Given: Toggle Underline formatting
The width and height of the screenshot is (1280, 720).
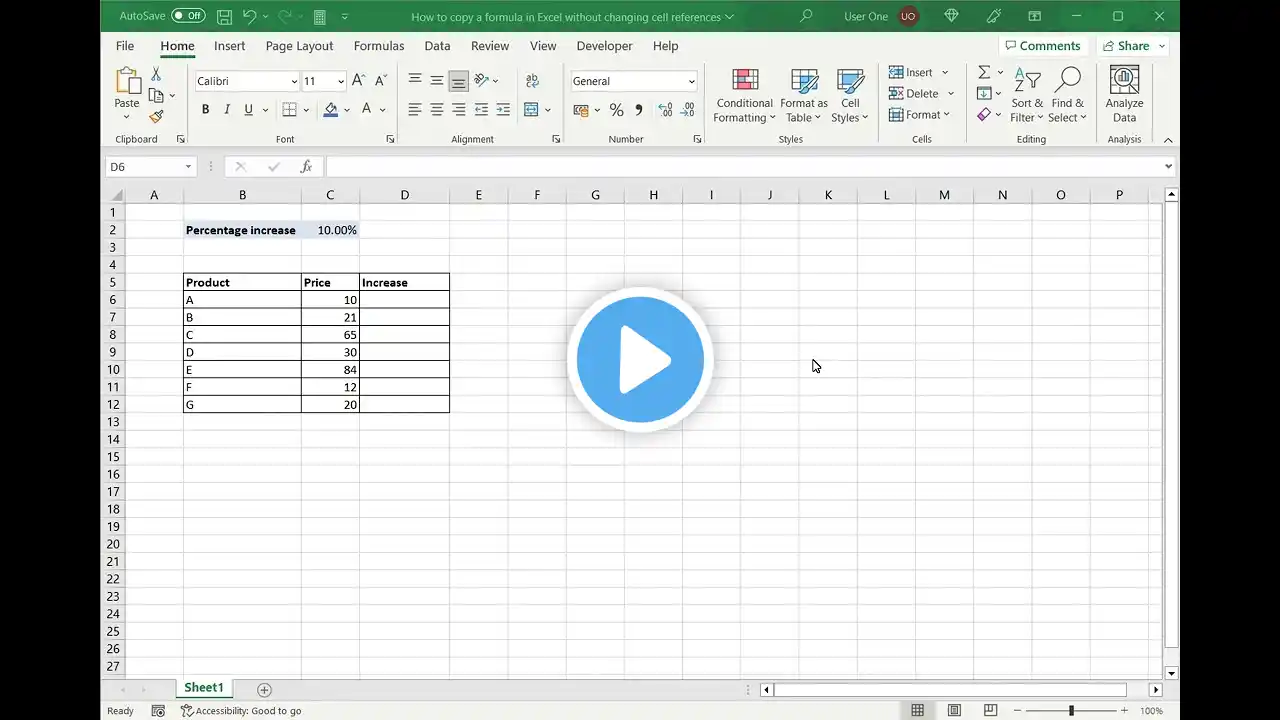Looking at the screenshot, I should click(x=249, y=110).
